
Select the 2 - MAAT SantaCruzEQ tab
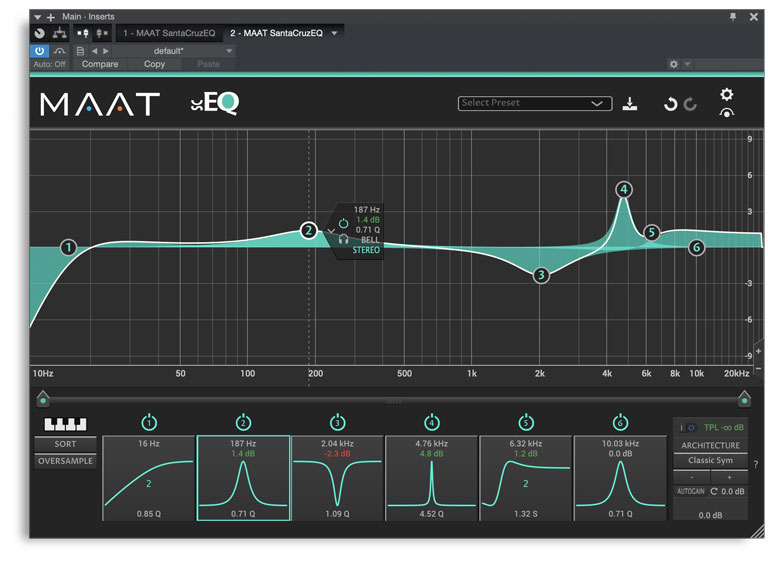pyautogui.click(x=278, y=33)
